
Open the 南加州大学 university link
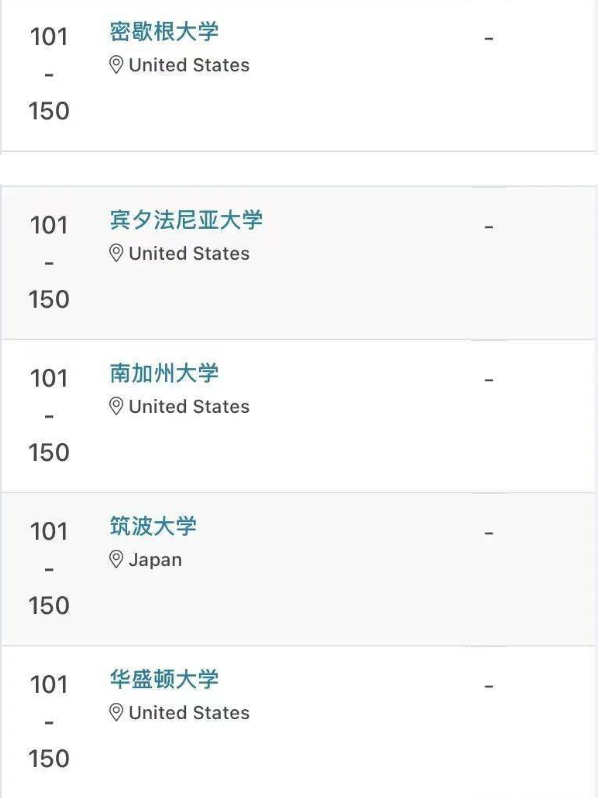164,373
